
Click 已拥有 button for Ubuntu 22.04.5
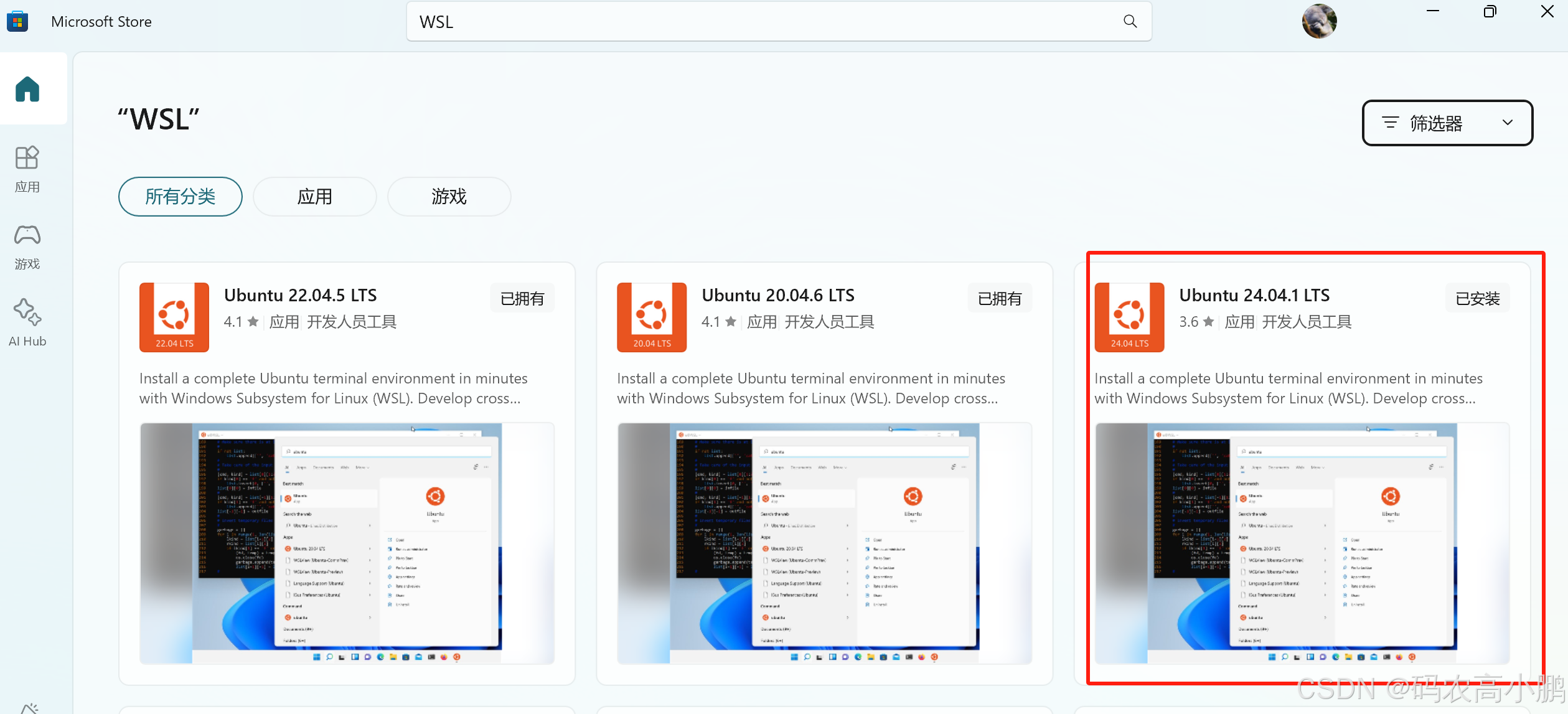click(522, 299)
